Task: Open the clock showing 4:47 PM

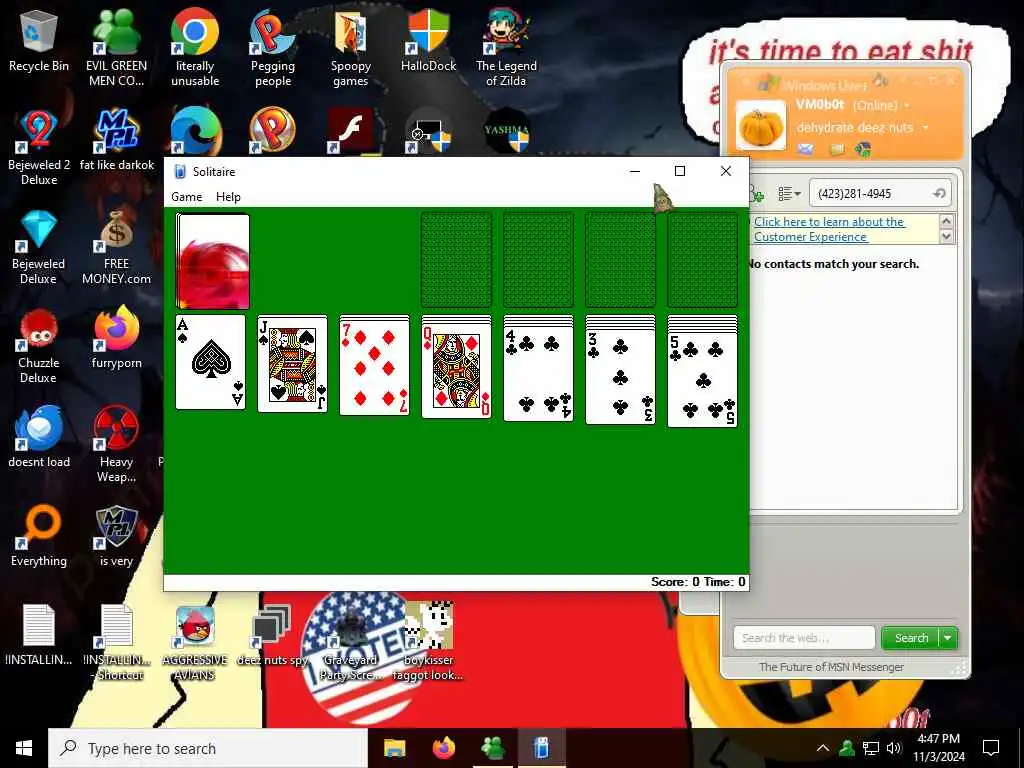Action: (x=938, y=748)
